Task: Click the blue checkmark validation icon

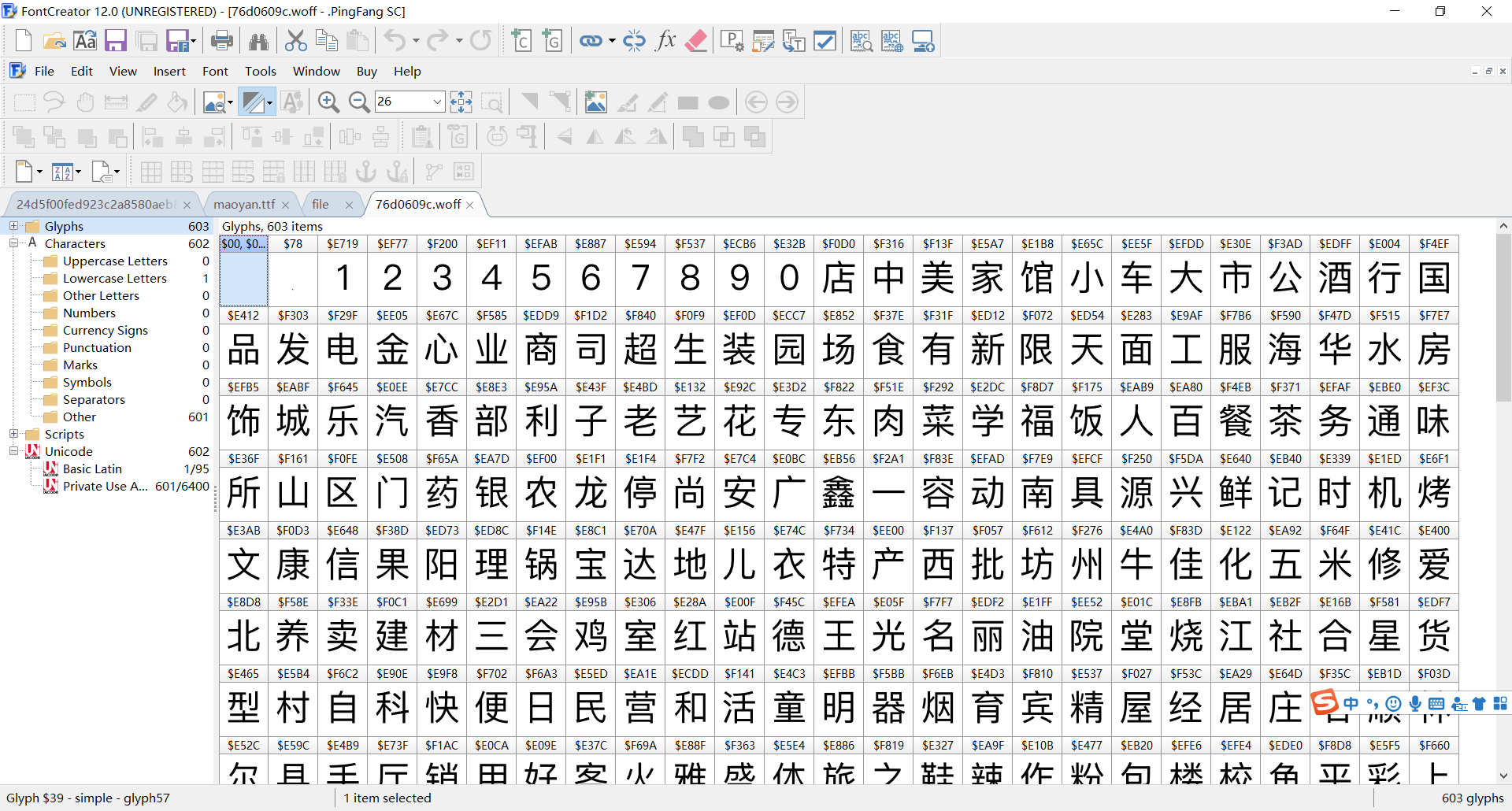Action: coord(825,40)
